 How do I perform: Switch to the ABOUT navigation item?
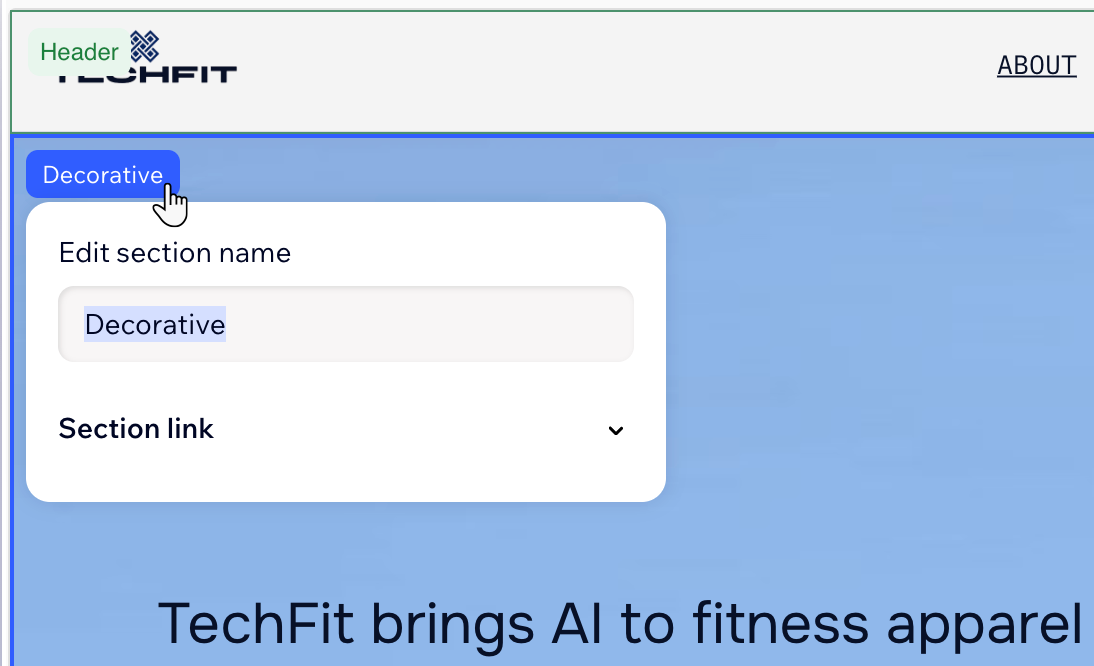[1037, 65]
